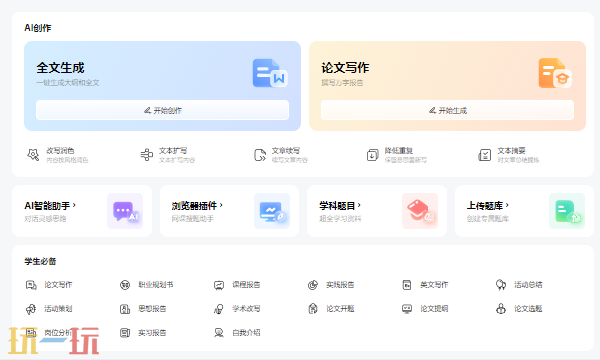Select the 课程报告 icon
This screenshot has width=600, height=360.
coord(219,285)
